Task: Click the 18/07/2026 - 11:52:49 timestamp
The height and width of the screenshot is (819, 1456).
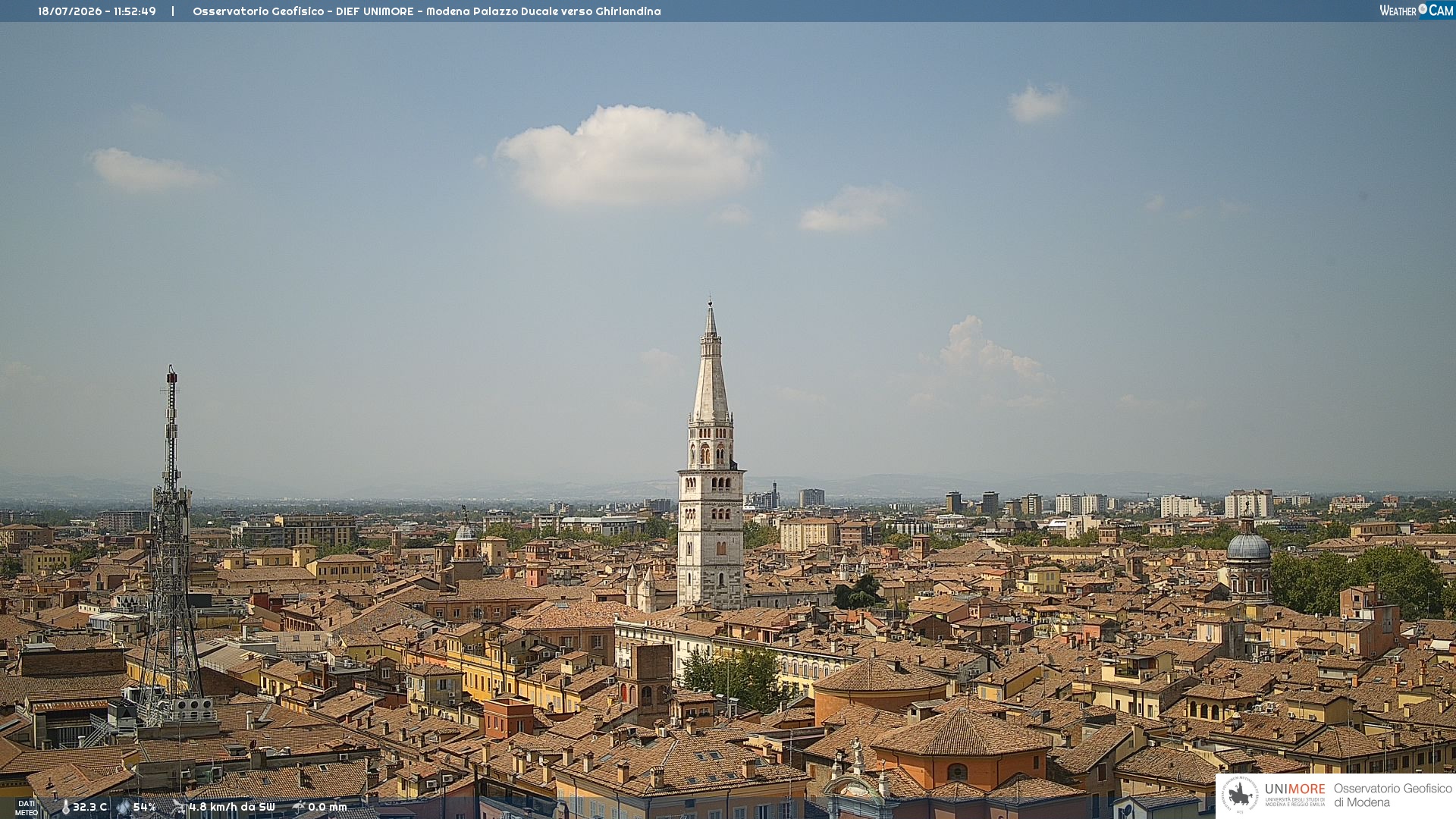Action: 97,11
